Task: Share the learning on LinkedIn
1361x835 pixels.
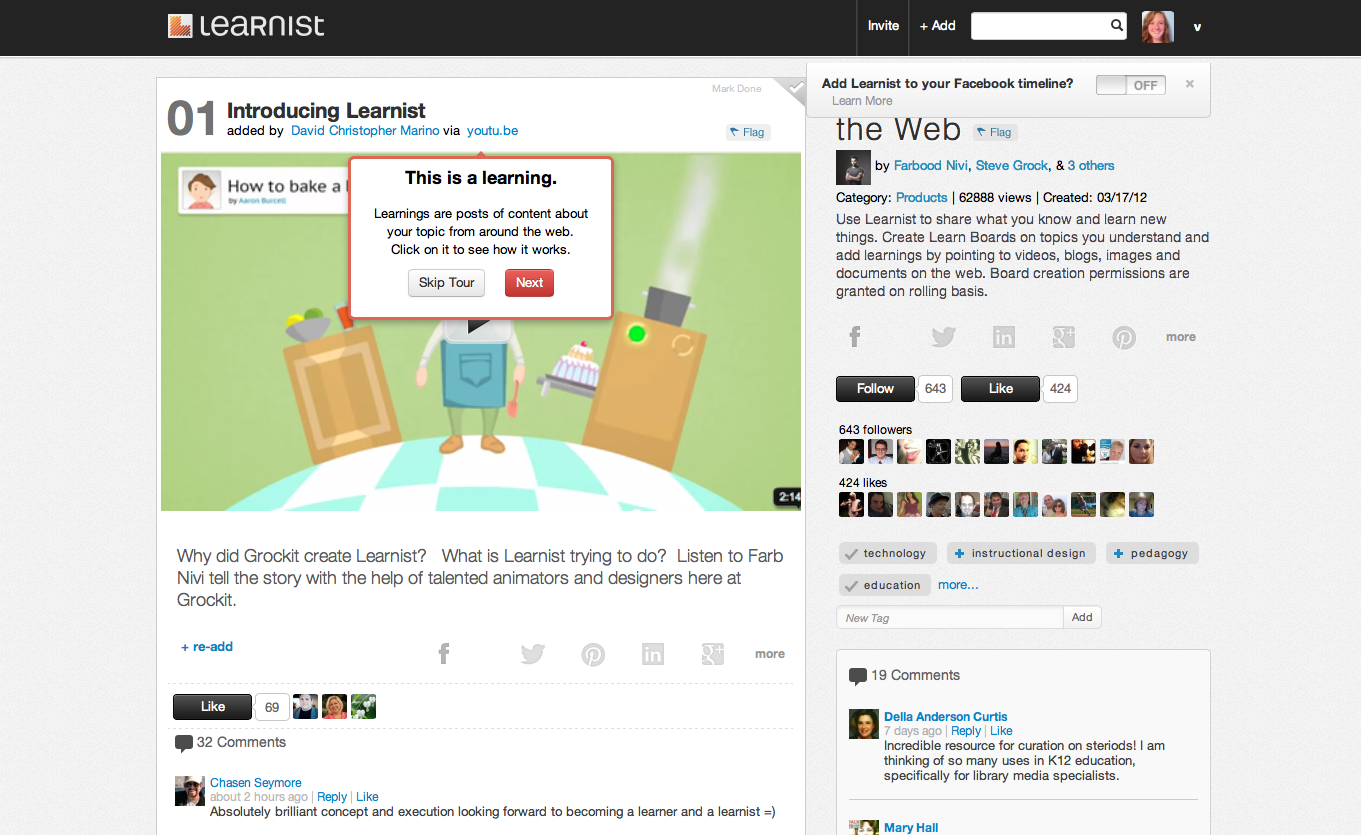Action: 653,654
